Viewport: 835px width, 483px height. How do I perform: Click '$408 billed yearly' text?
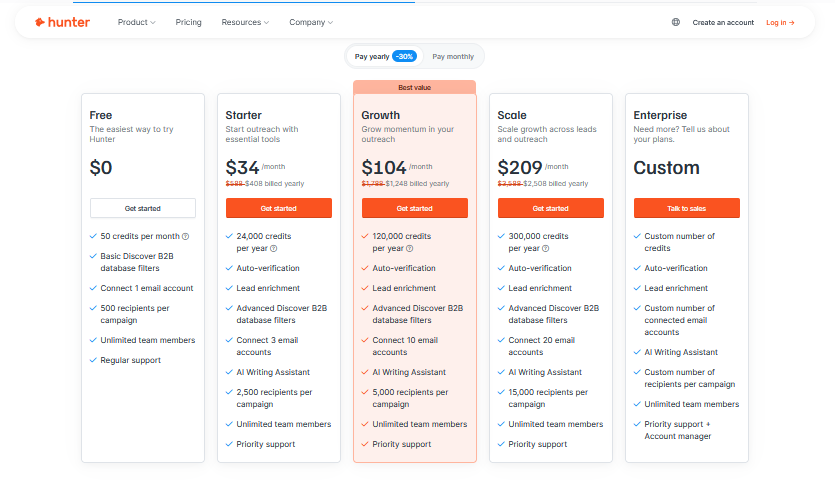tap(274, 184)
